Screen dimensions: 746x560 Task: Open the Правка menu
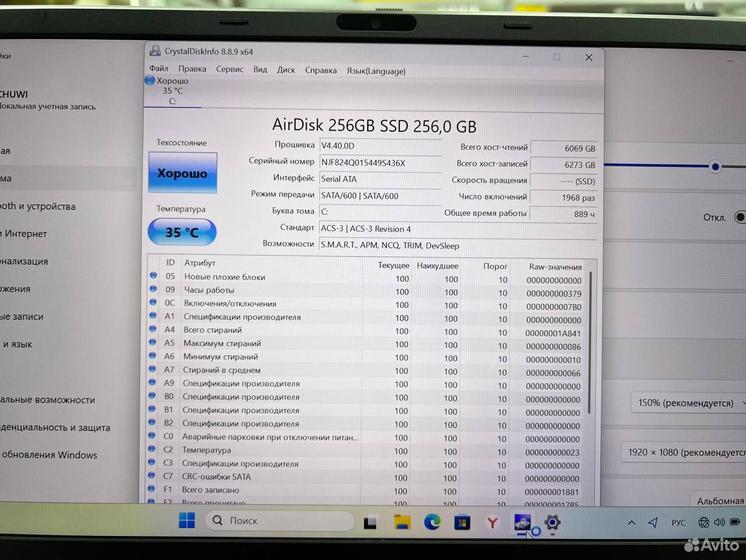tap(192, 69)
